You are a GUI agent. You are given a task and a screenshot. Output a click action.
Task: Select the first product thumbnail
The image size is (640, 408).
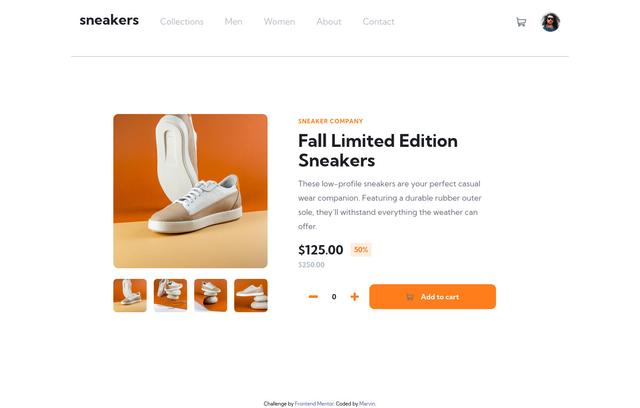click(130, 295)
